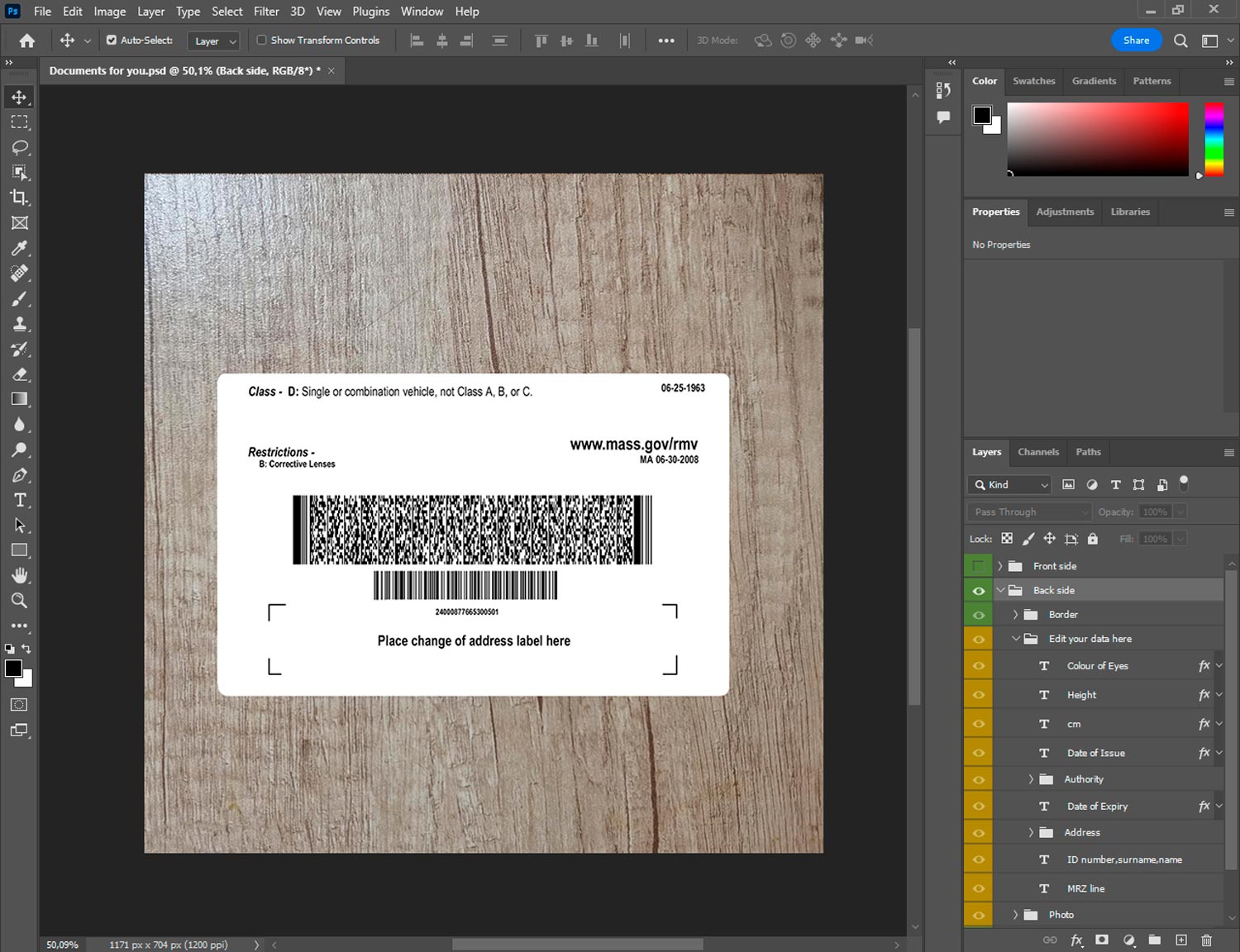The image size is (1240, 952).
Task: Pick the Eyedropper tool
Action: coord(19,248)
